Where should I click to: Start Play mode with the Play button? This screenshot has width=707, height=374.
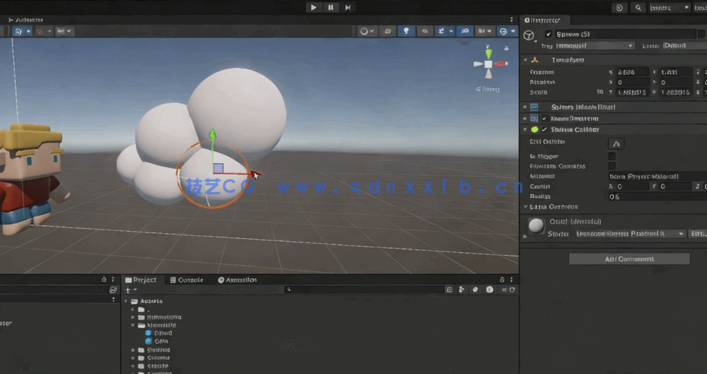tap(313, 7)
